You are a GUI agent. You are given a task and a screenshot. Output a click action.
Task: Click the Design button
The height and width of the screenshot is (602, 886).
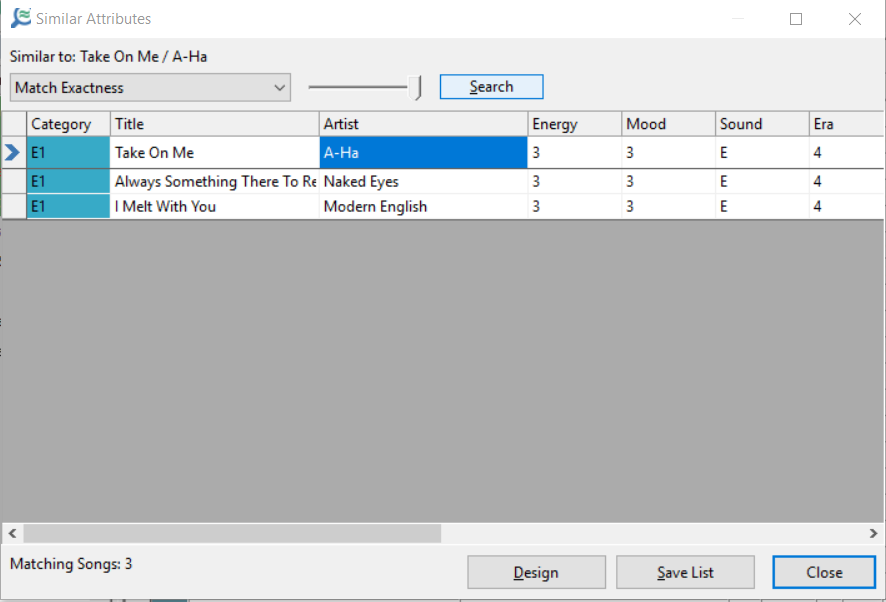pyautogui.click(x=536, y=572)
